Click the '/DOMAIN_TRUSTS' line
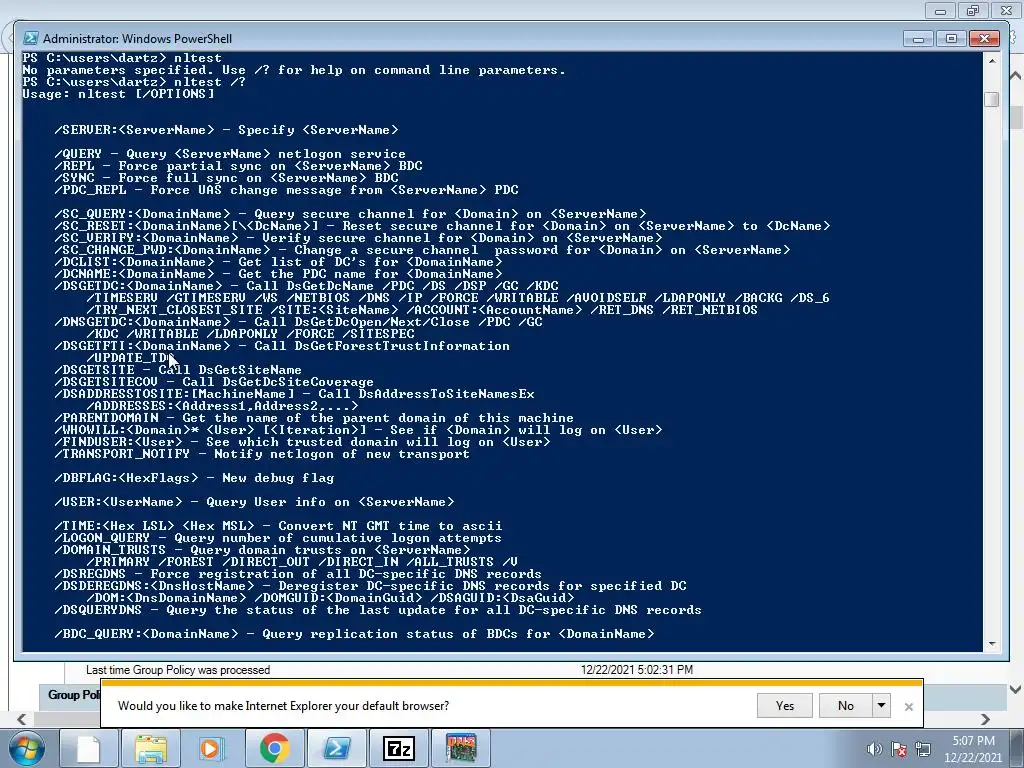 [262, 550]
